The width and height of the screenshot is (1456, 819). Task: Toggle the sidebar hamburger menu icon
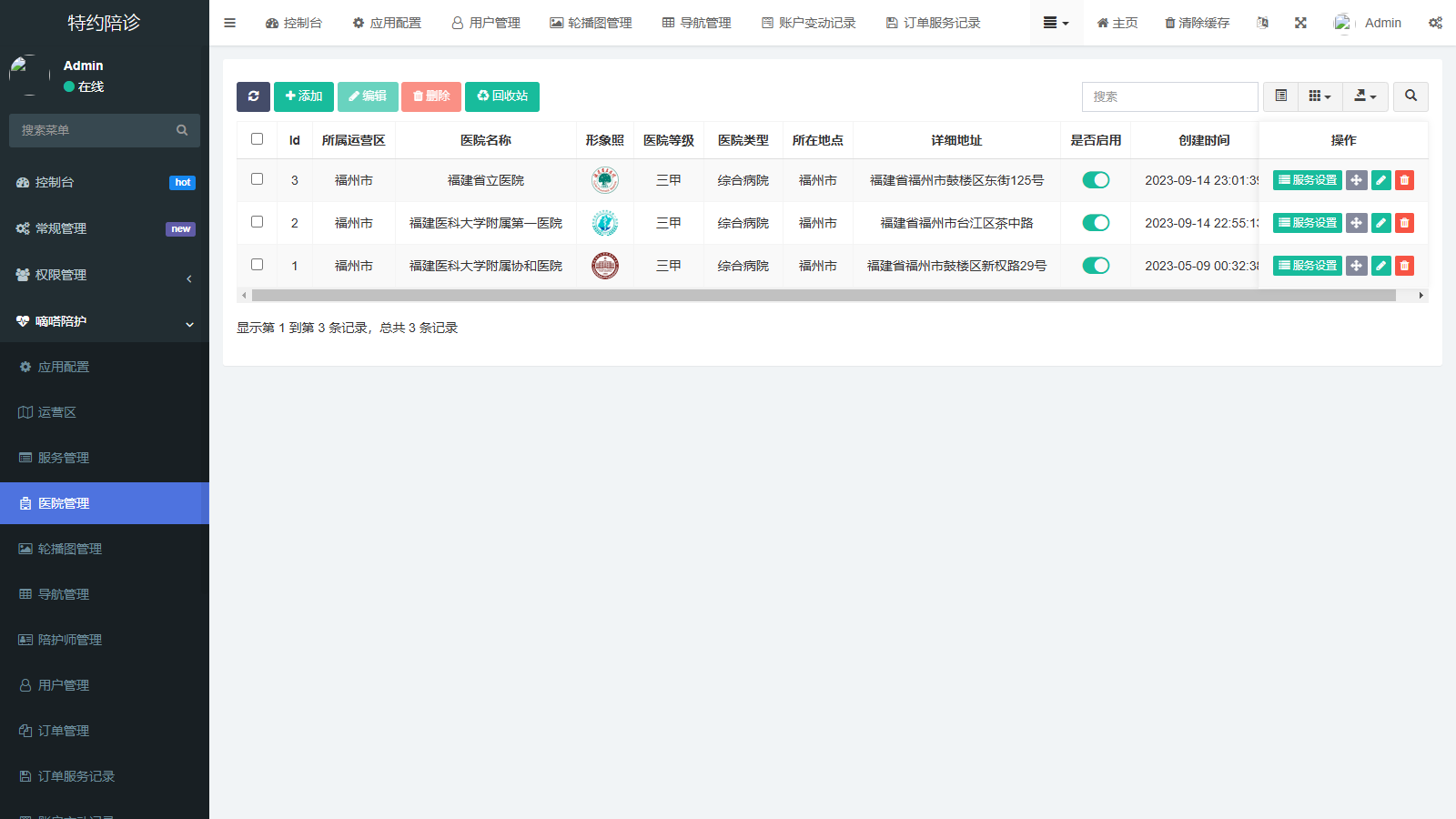coord(230,23)
